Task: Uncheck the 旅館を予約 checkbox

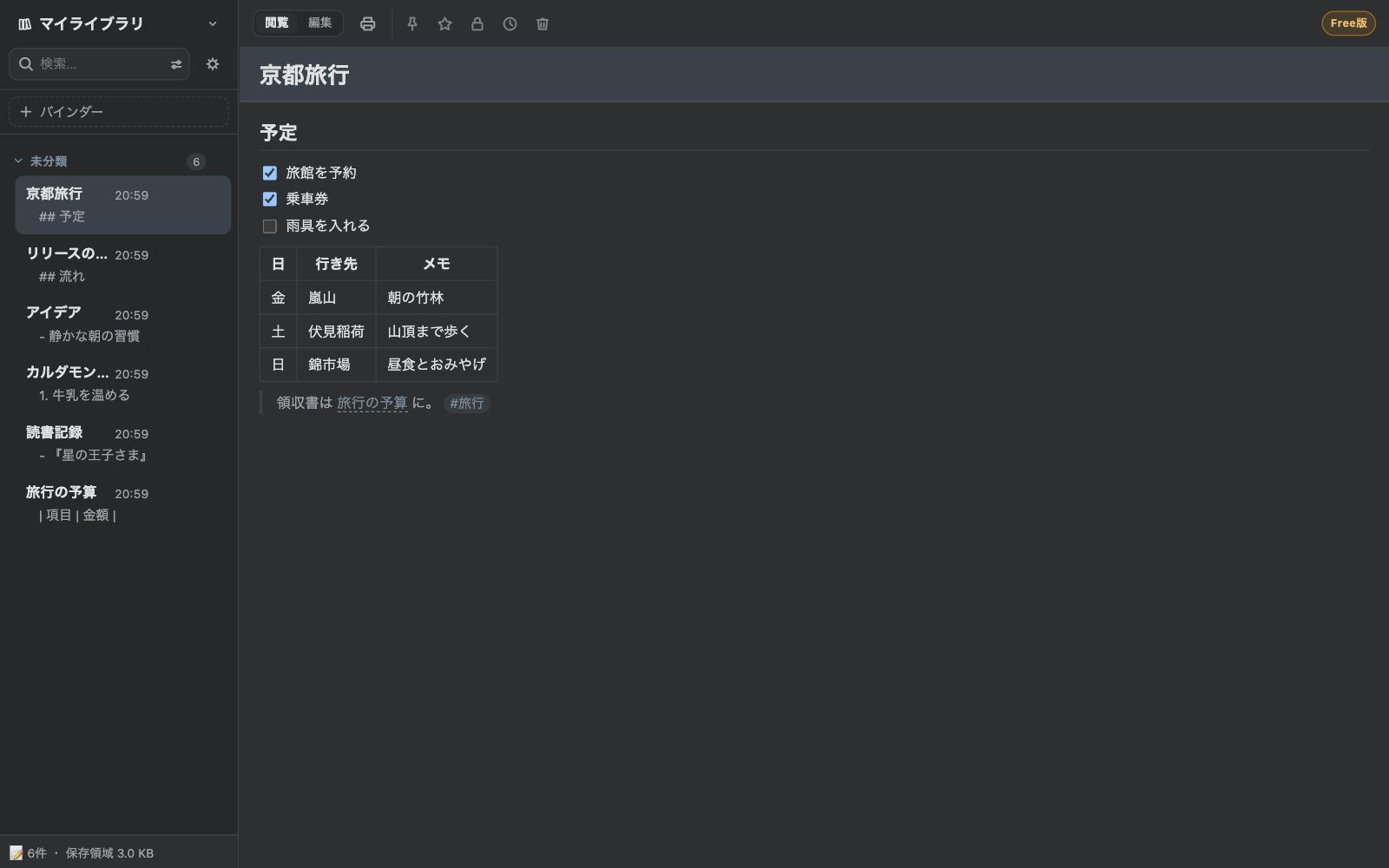Action: tap(270, 173)
